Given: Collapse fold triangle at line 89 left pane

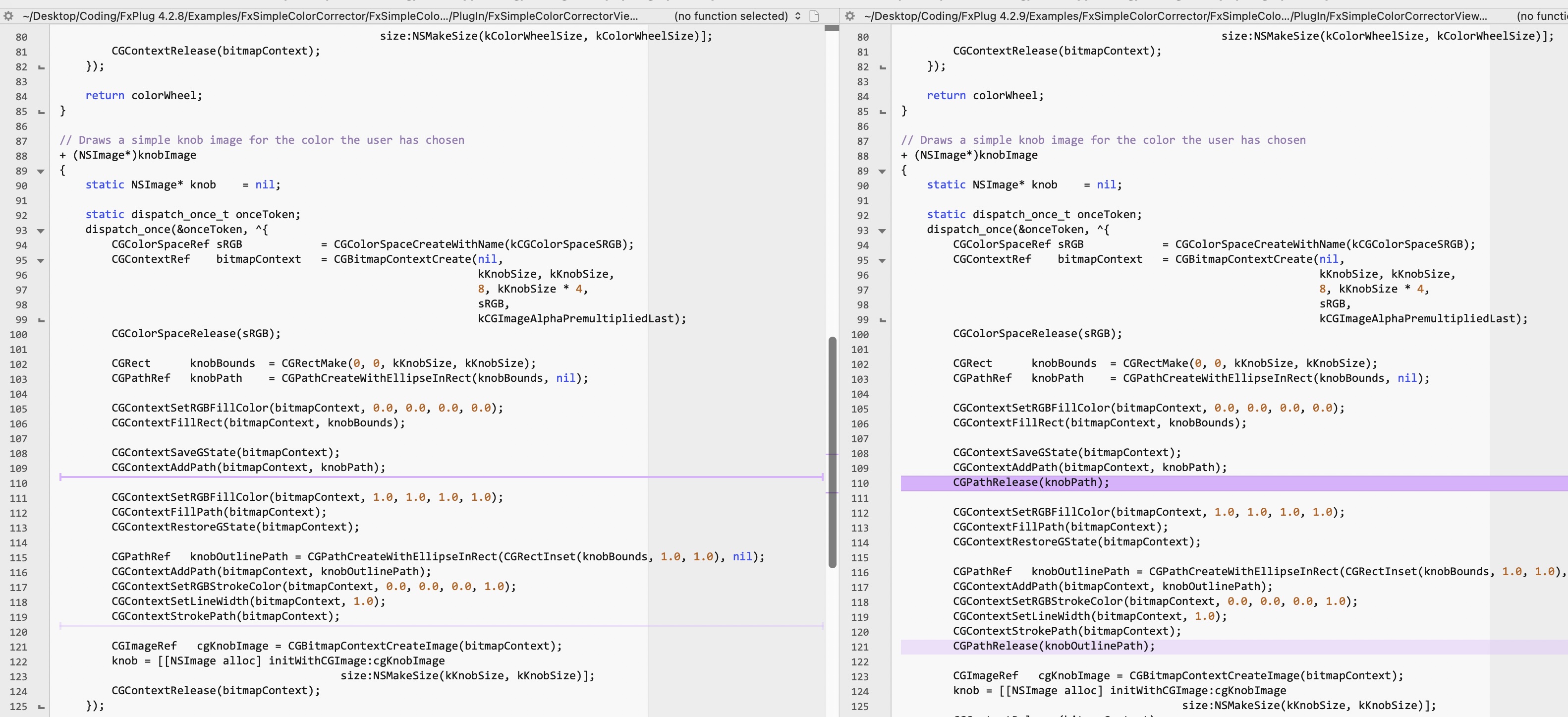Looking at the screenshot, I should [x=41, y=172].
